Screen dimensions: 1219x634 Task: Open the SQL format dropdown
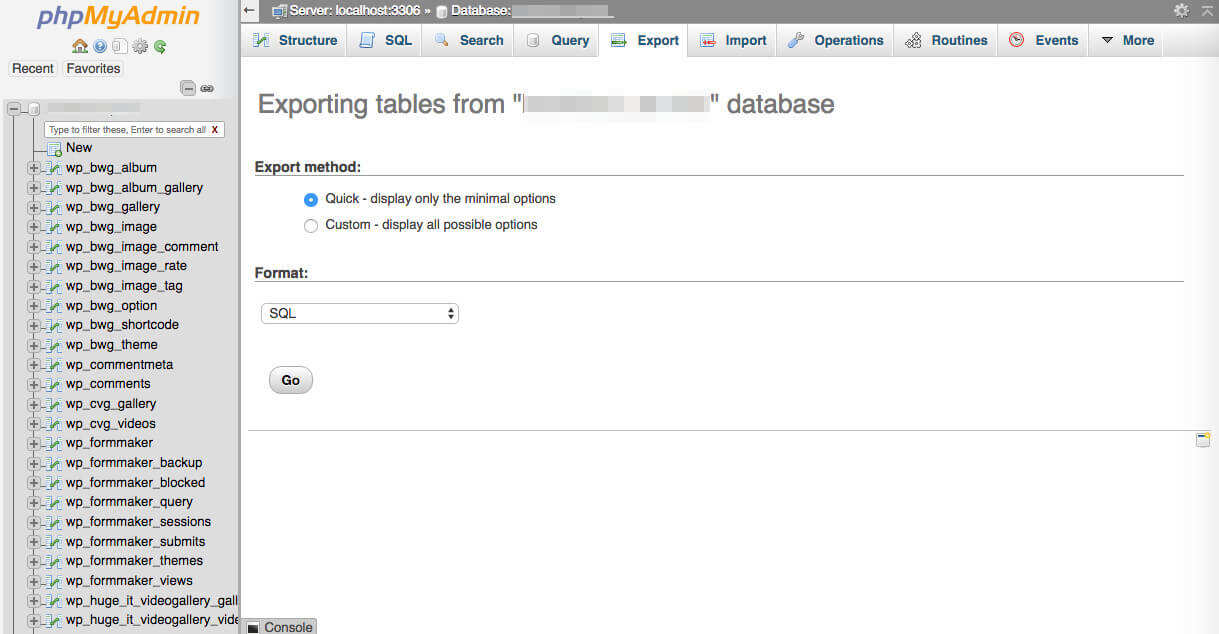click(x=359, y=313)
